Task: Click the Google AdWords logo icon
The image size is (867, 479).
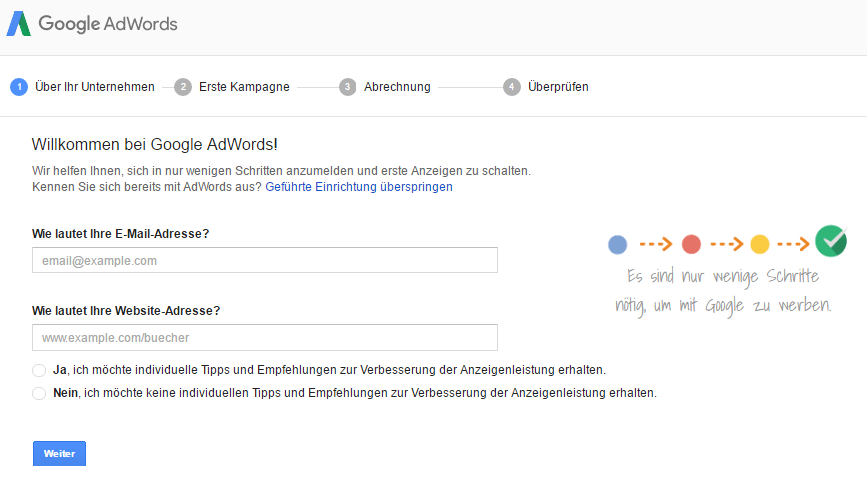Action: [x=19, y=24]
